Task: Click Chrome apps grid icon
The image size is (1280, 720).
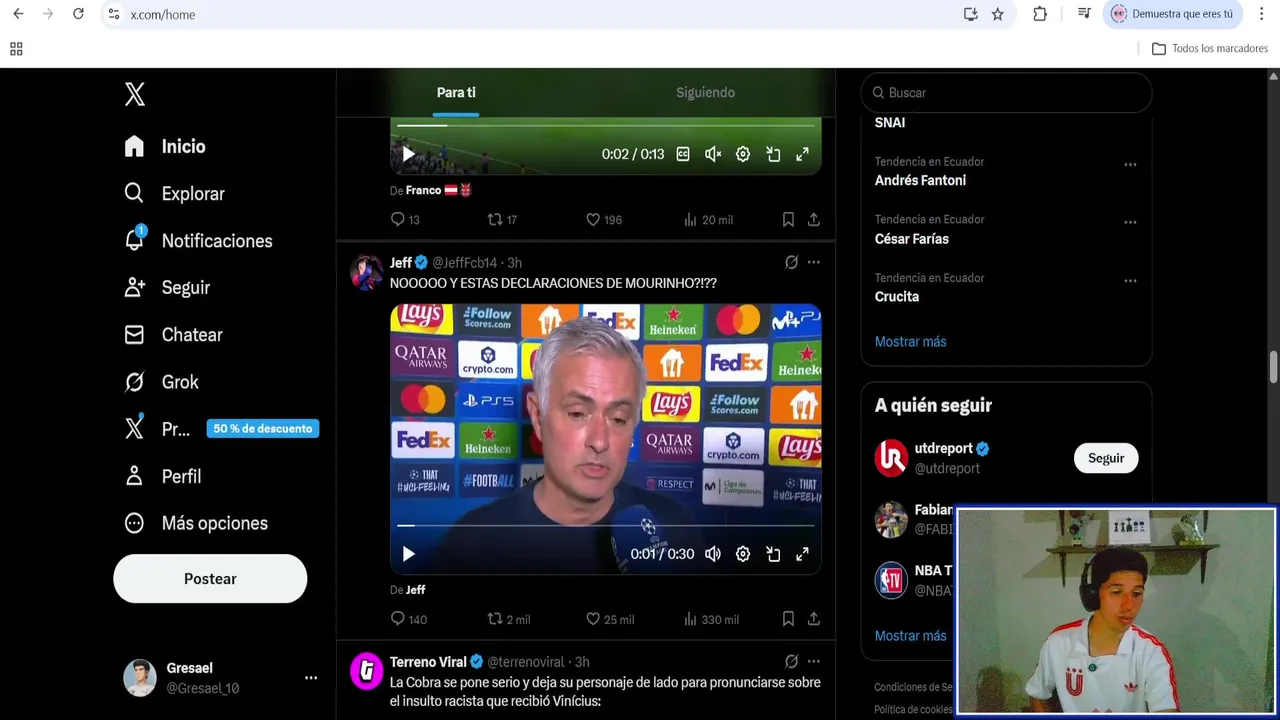Action: [x=16, y=48]
